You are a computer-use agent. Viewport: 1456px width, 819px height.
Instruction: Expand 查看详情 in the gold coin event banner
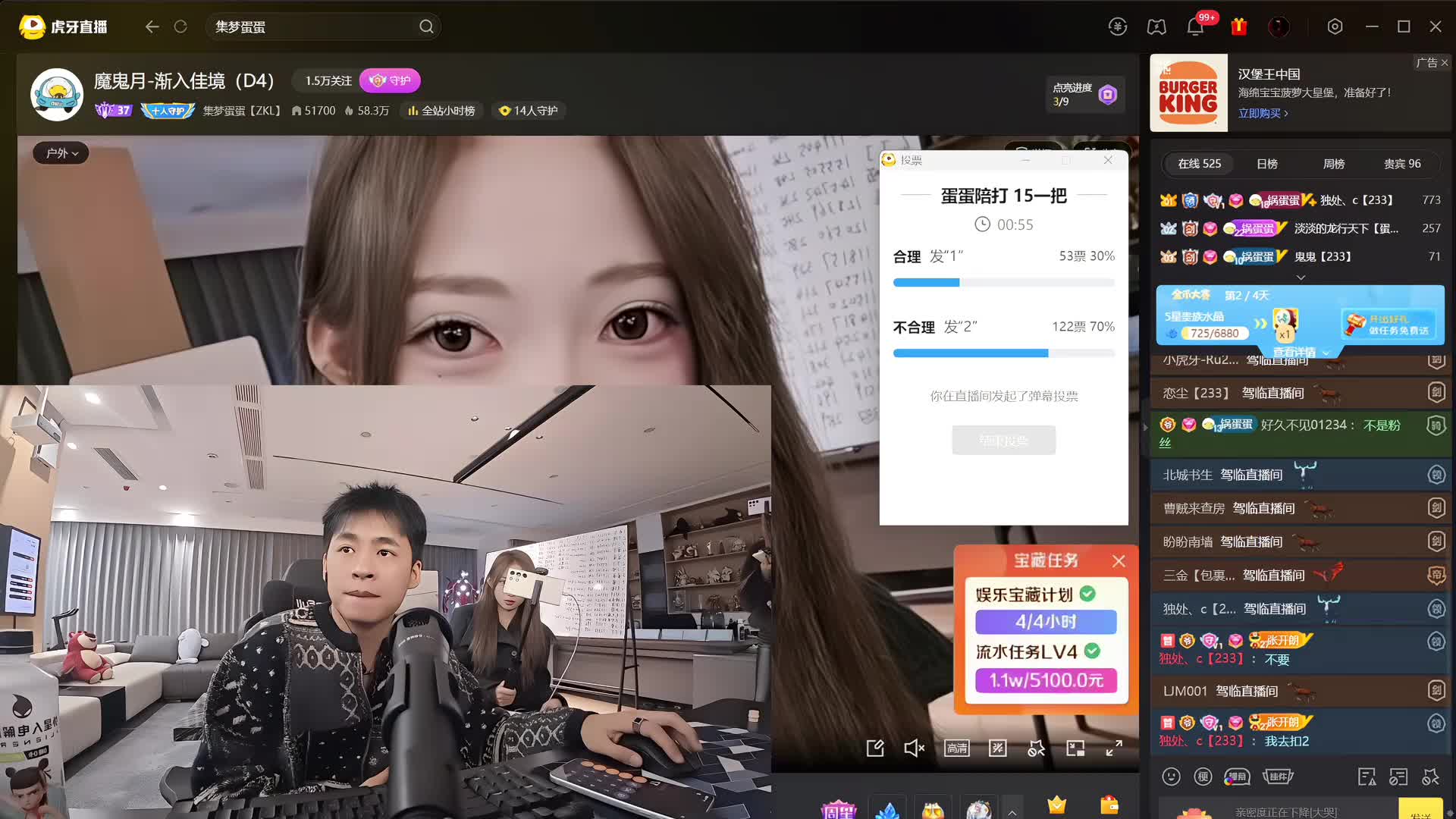1300,352
